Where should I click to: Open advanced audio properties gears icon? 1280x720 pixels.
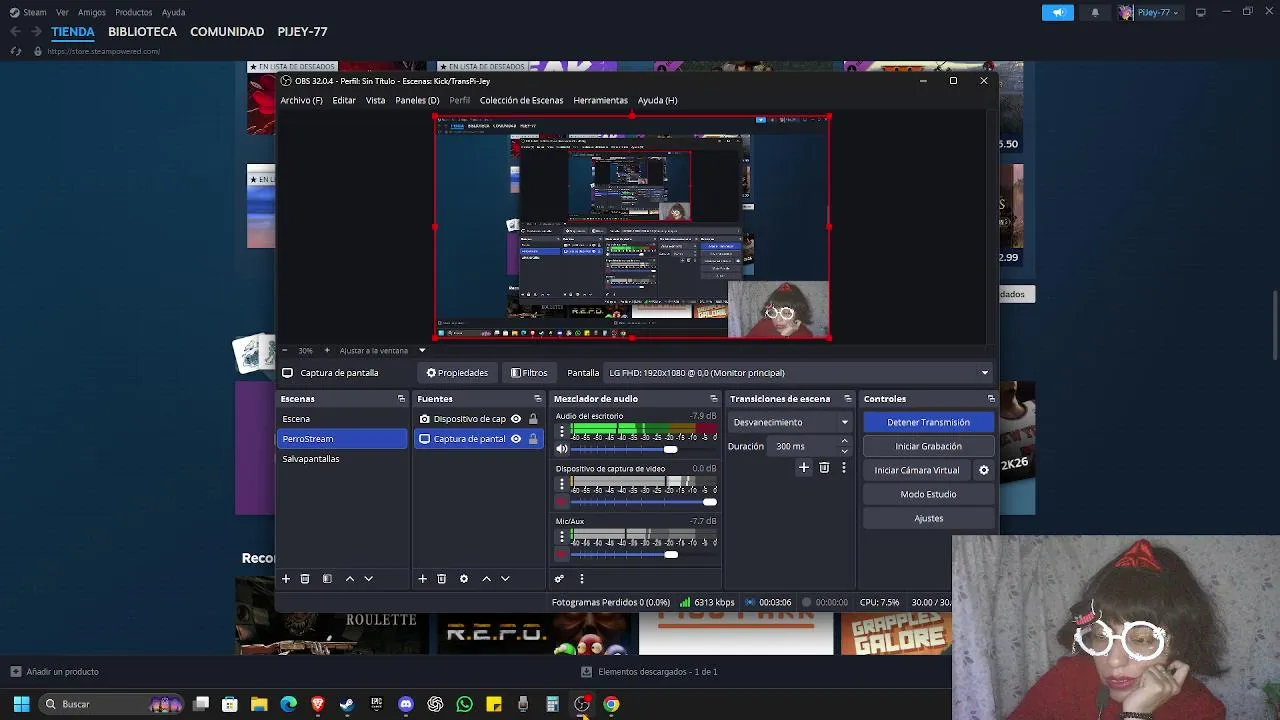559,579
